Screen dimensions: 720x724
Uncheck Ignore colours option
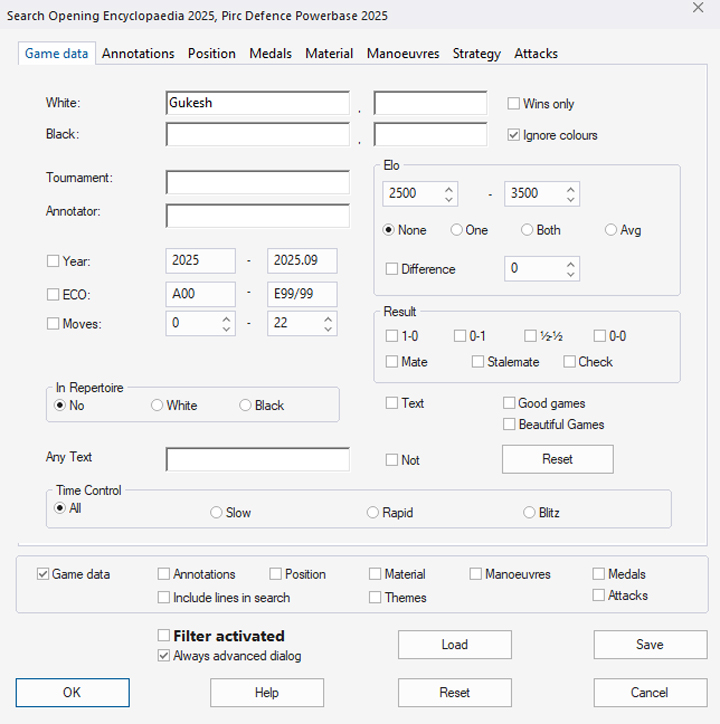pyautogui.click(x=514, y=135)
